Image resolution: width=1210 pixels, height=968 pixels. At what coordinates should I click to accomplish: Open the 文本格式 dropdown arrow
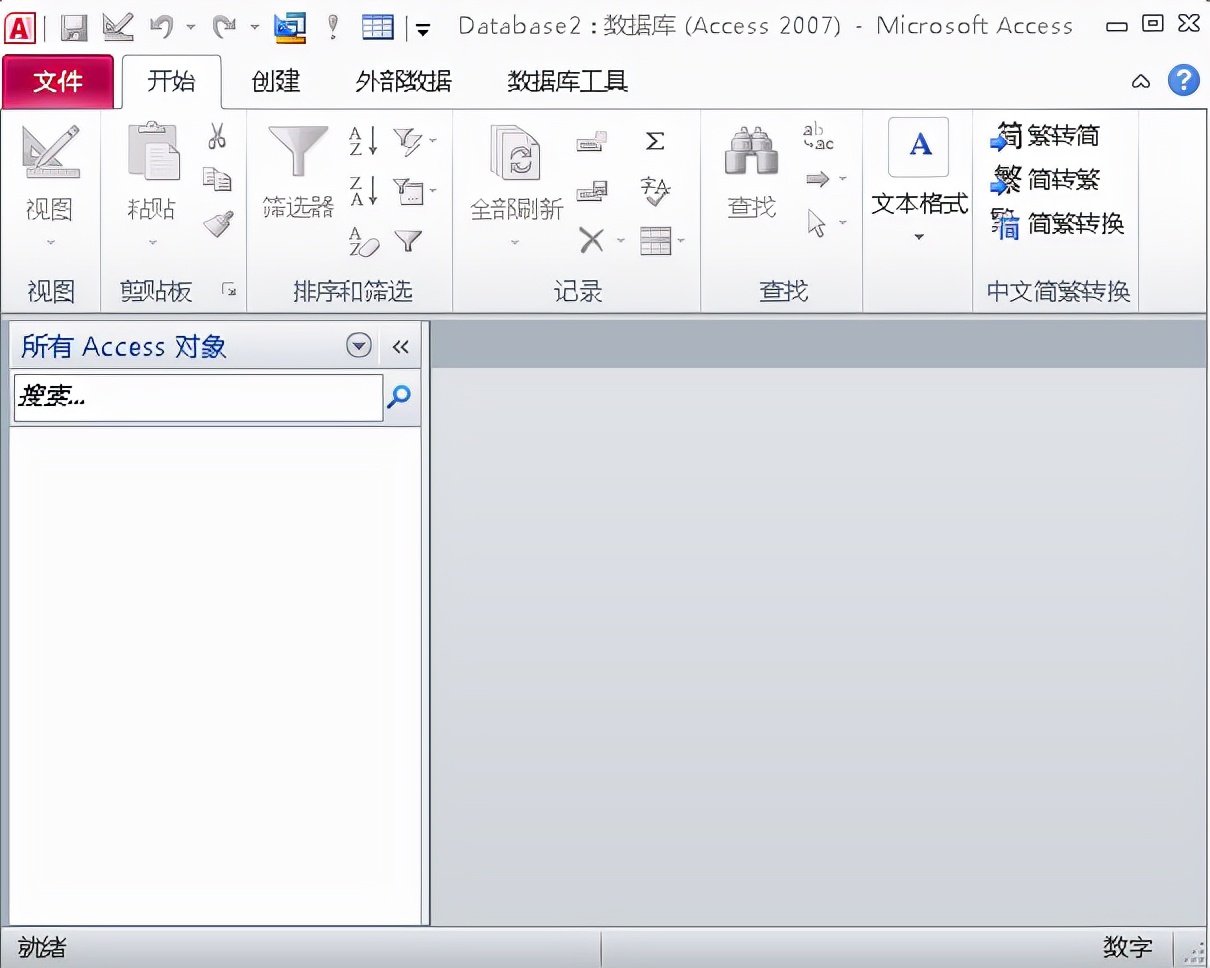[917, 238]
